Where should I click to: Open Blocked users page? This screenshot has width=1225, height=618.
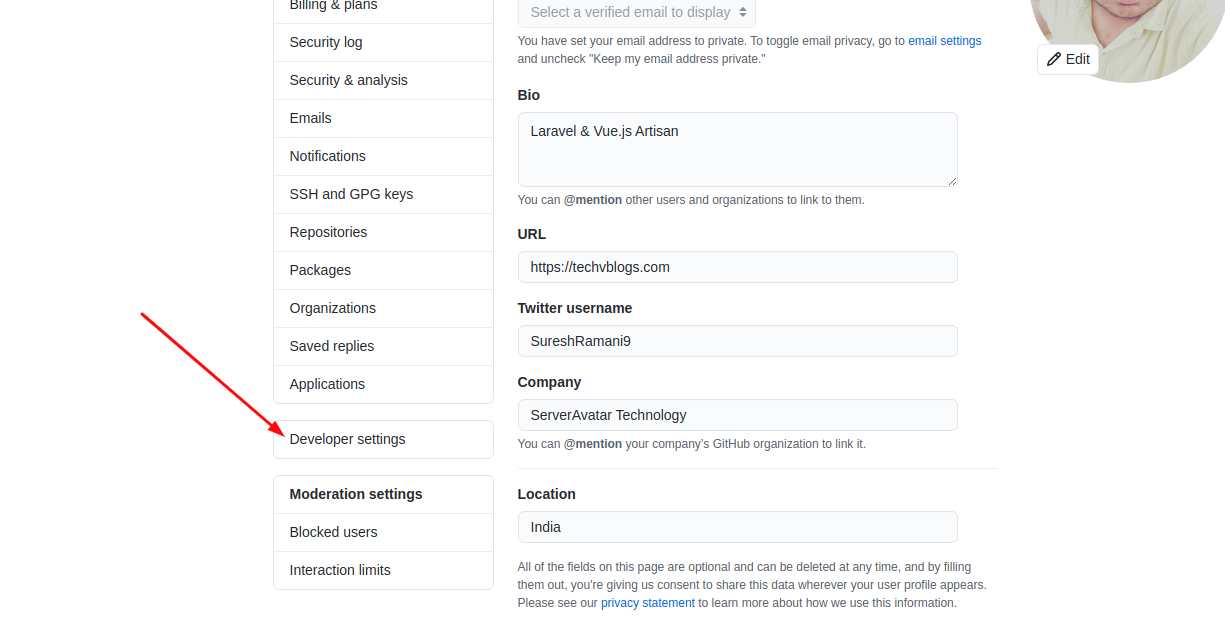click(383, 532)
